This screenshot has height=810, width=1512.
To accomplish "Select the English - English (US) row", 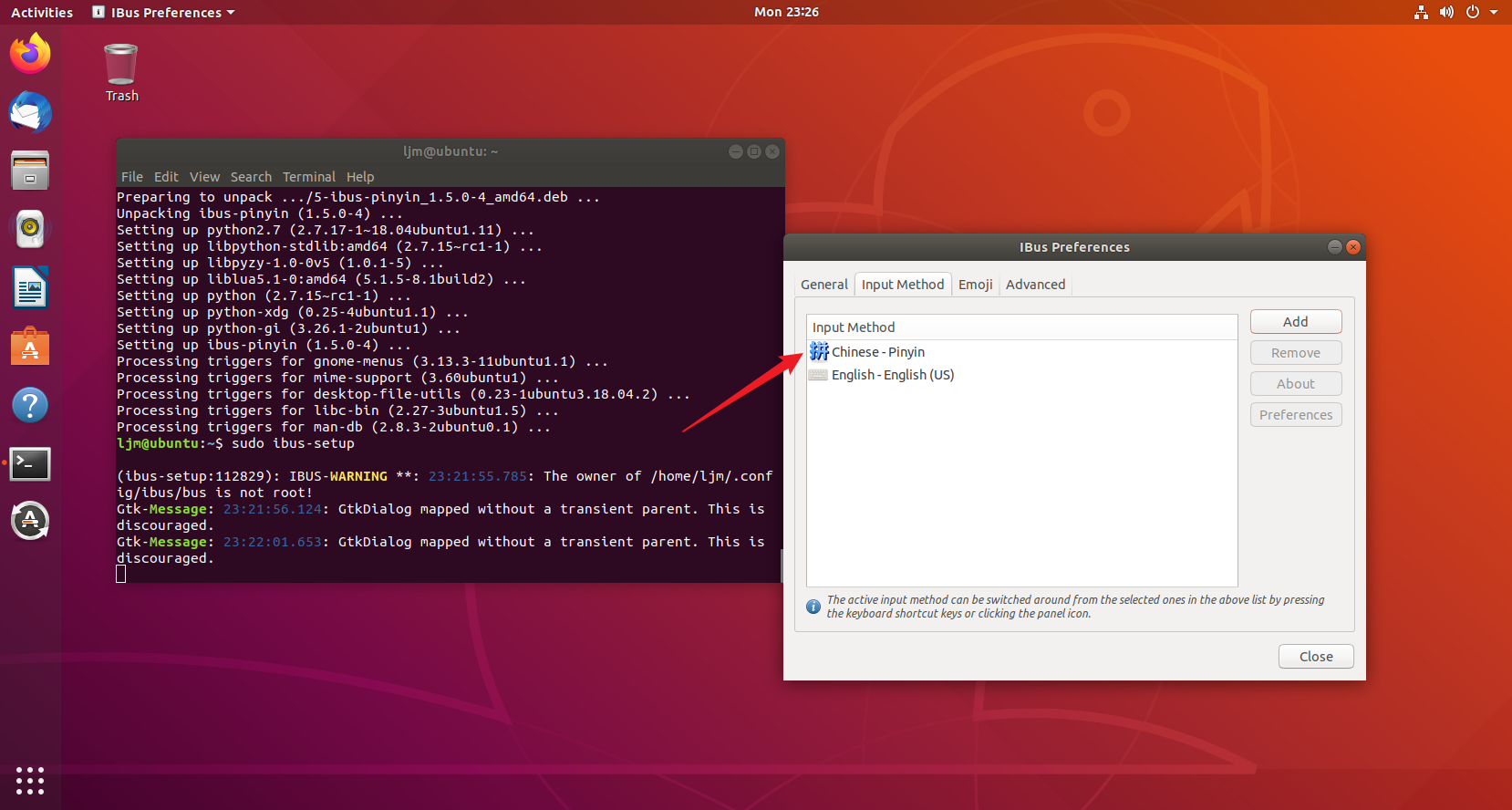I will 1021,375.
